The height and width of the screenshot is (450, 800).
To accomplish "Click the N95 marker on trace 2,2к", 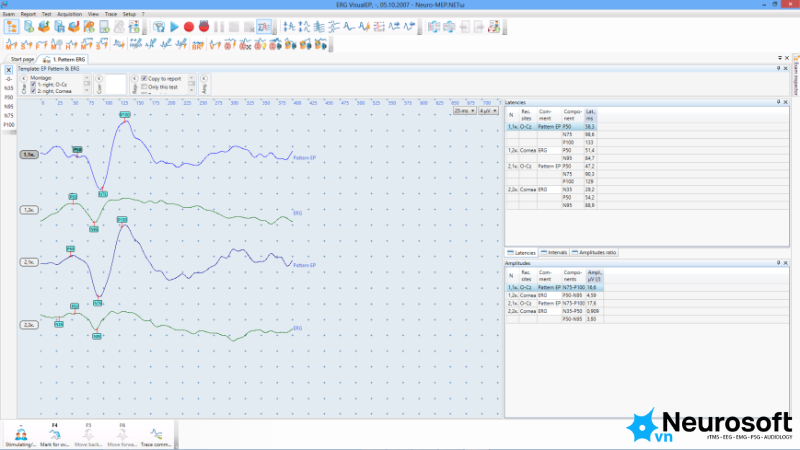I will click(x=96, y=336).
